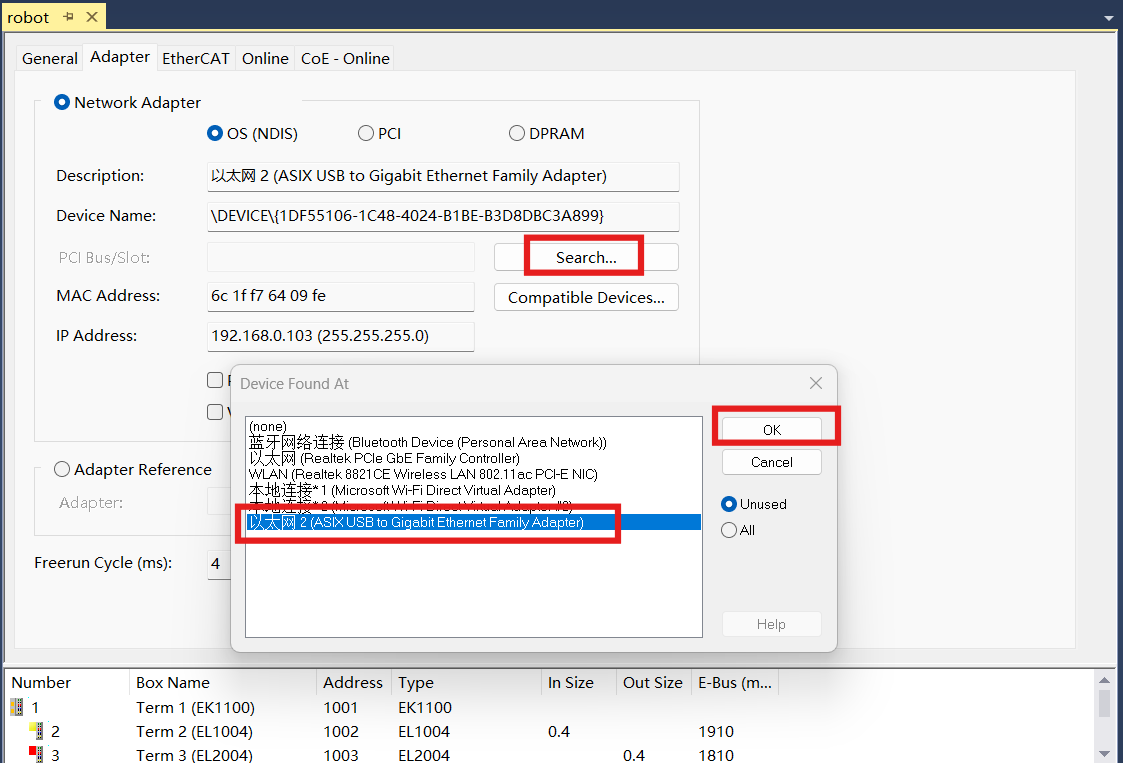Select the Realtek PCIe GbE adapter entry
The width and height of the screenshot is (1123, 763).
[x=384, y=458]
